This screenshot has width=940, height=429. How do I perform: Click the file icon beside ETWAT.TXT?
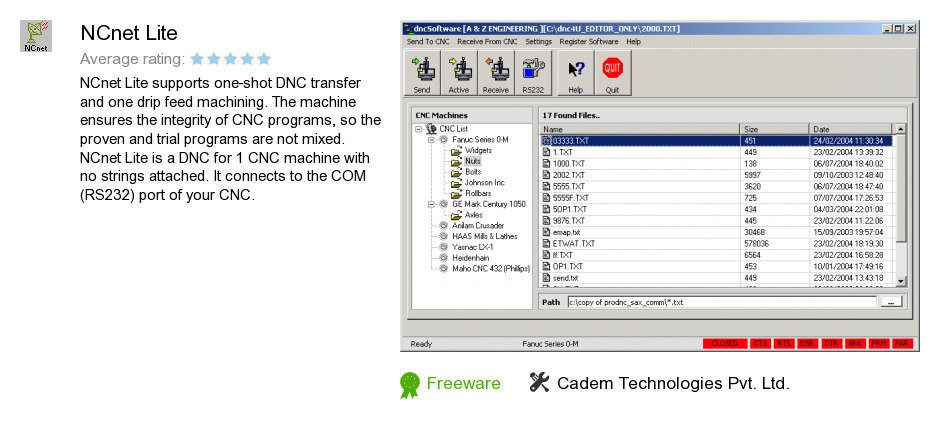[x=546, y=243]
